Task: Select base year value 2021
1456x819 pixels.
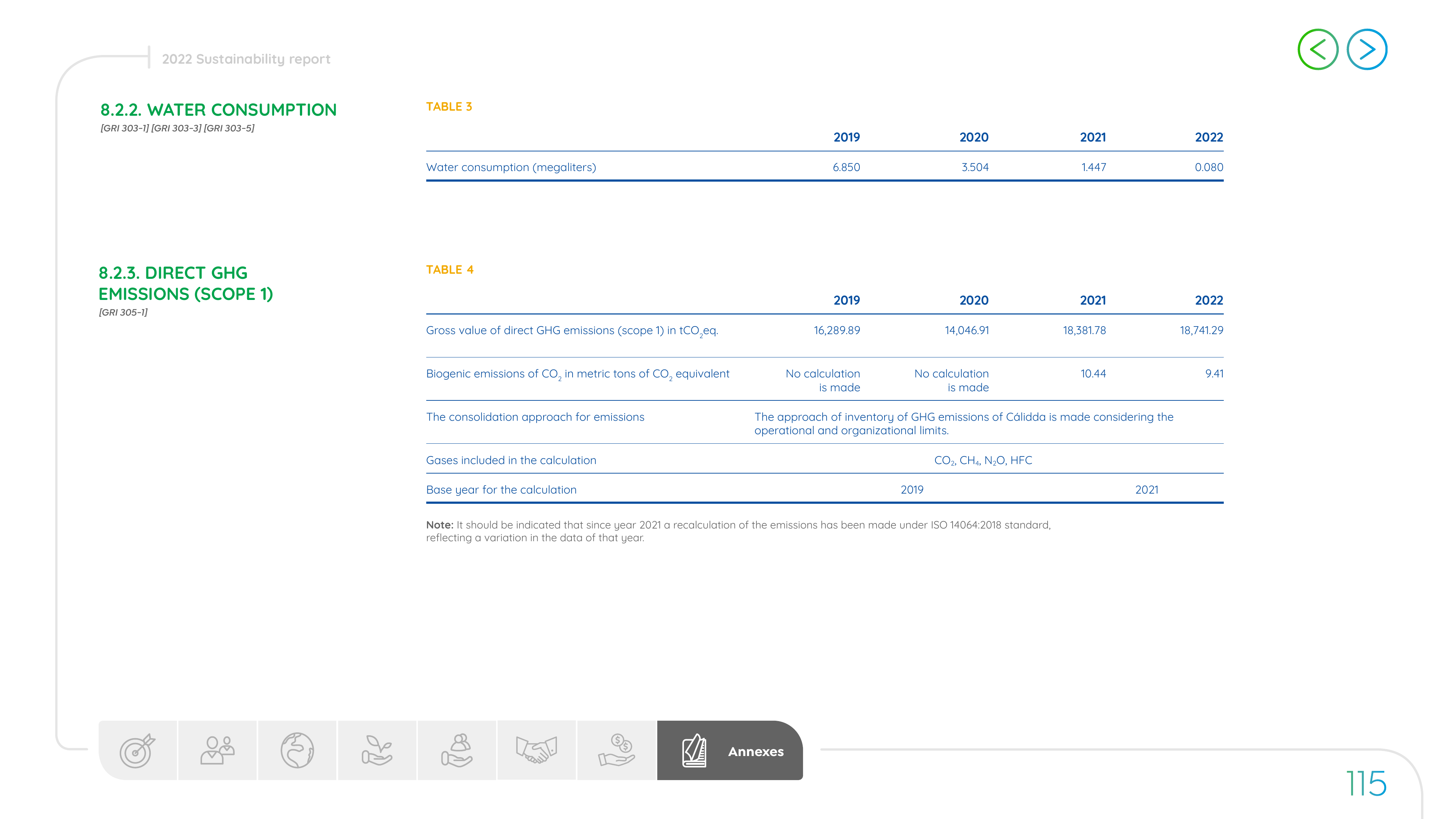Action: [x=1147, y=490]
